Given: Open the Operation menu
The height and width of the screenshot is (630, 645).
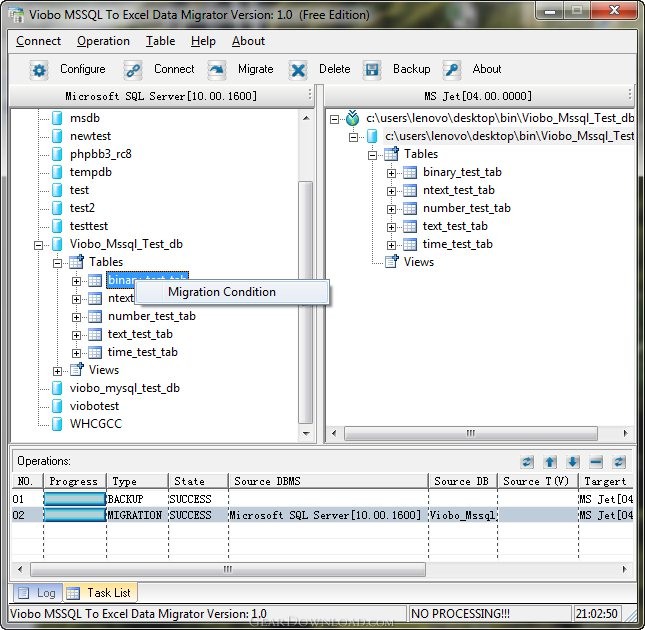Looking at the screenshot, I should 103,41.
